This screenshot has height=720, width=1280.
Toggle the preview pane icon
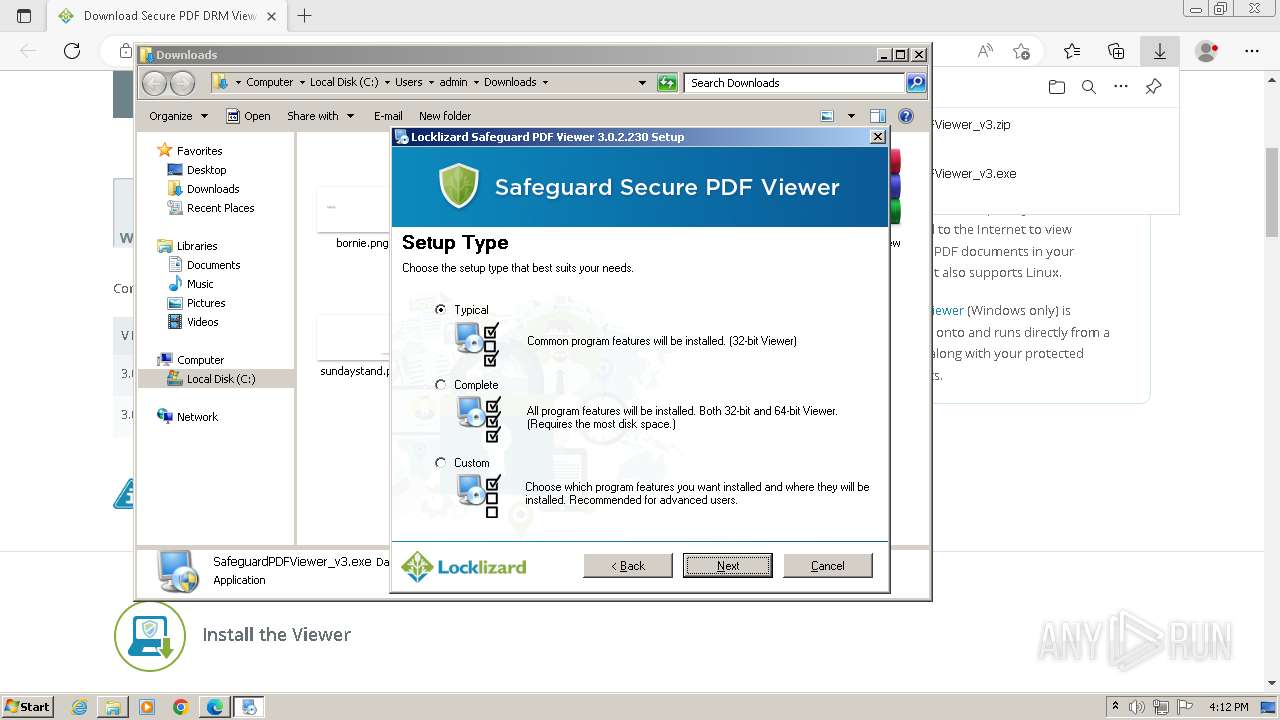878,116
